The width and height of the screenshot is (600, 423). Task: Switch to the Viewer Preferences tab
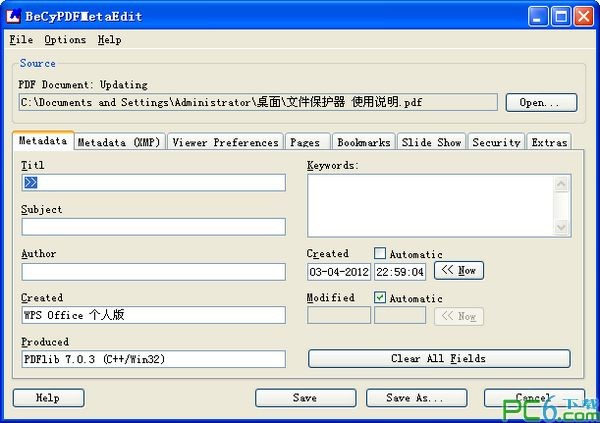coord(225,142)
